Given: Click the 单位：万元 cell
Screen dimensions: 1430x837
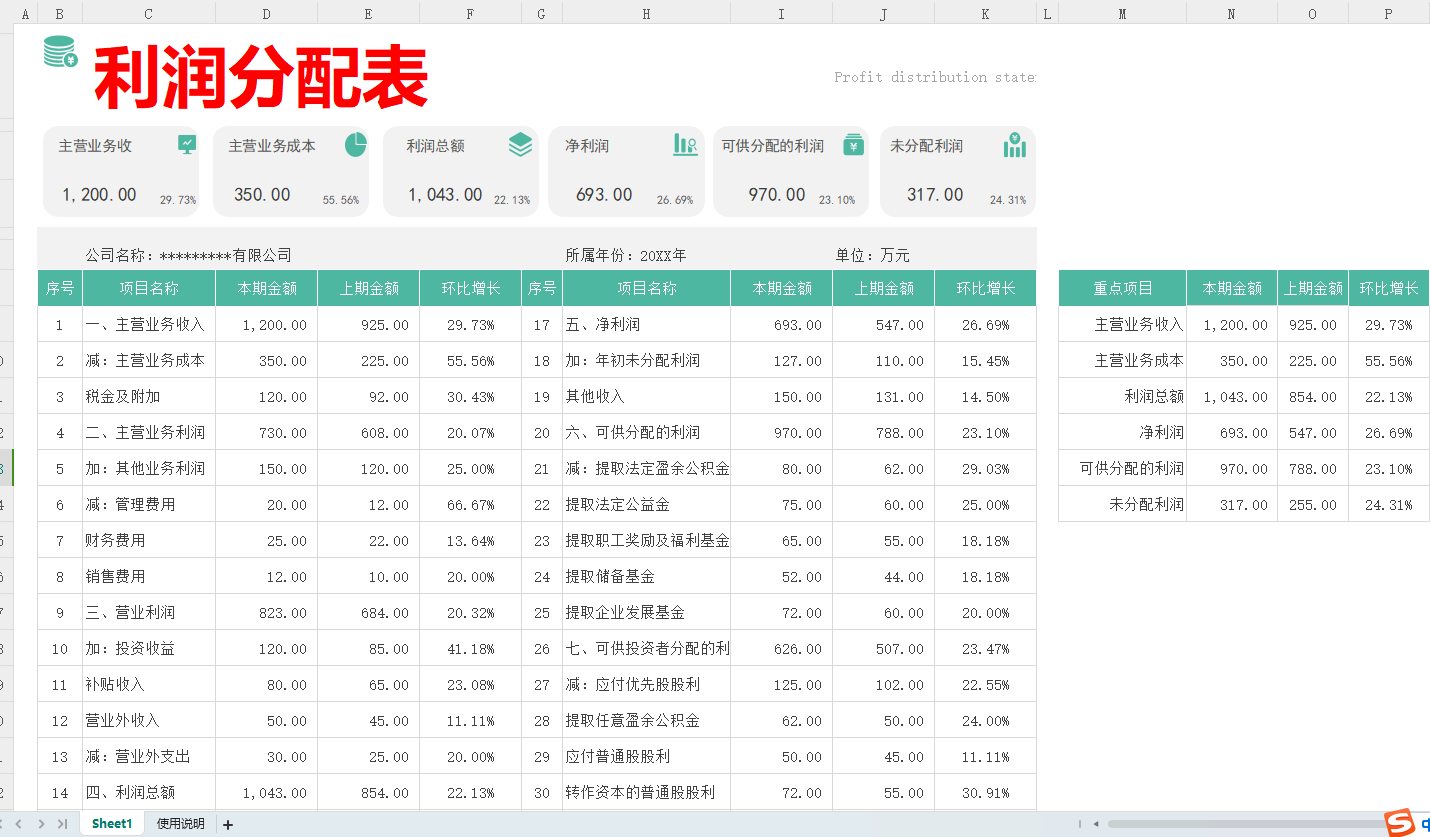Looking at the screenshot, I should [872, 256].
